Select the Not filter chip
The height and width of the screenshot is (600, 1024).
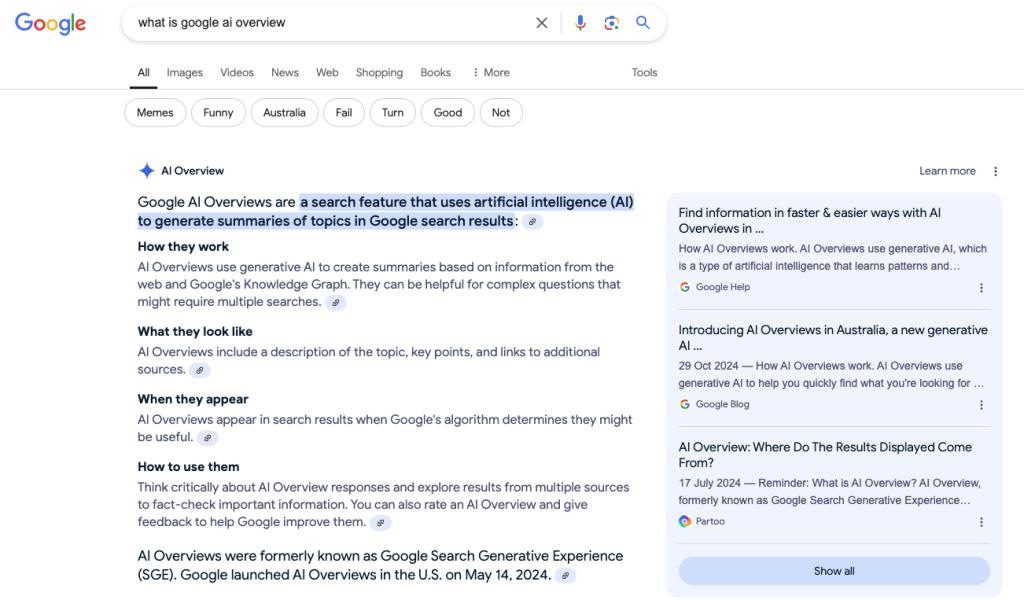point(501,112)
